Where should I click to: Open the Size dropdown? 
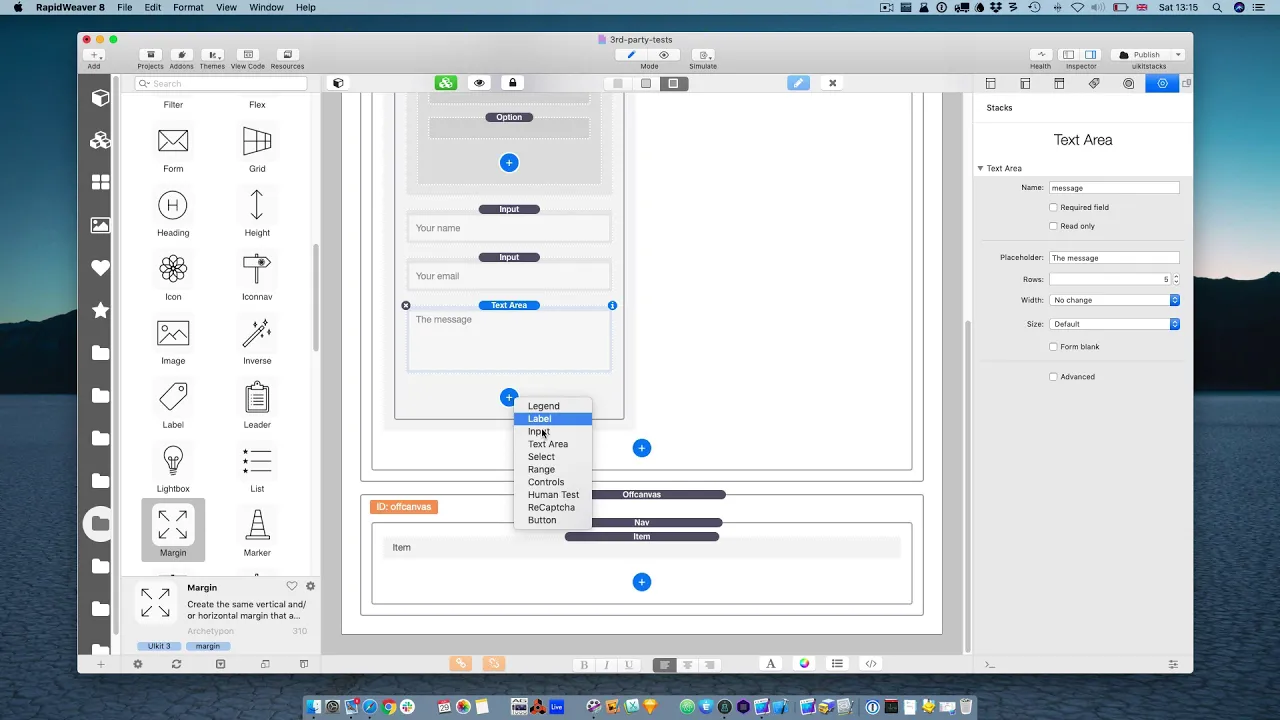[1114, 324]
